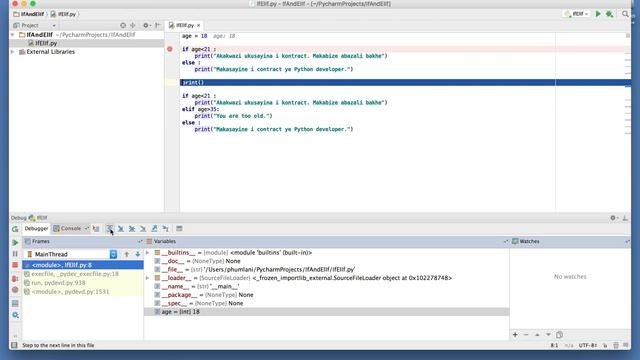640x360 pixels.
Task: Move watch down arrow in Watches panel
Action: pos(548,335)
